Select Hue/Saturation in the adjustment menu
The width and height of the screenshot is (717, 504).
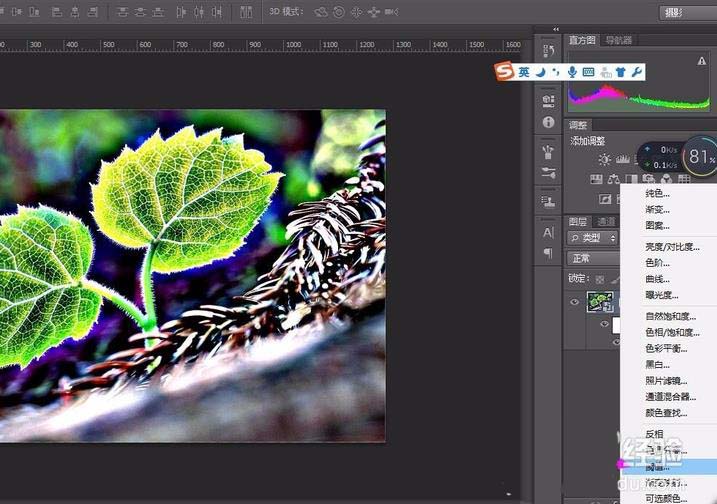click(x=671, y=332)
